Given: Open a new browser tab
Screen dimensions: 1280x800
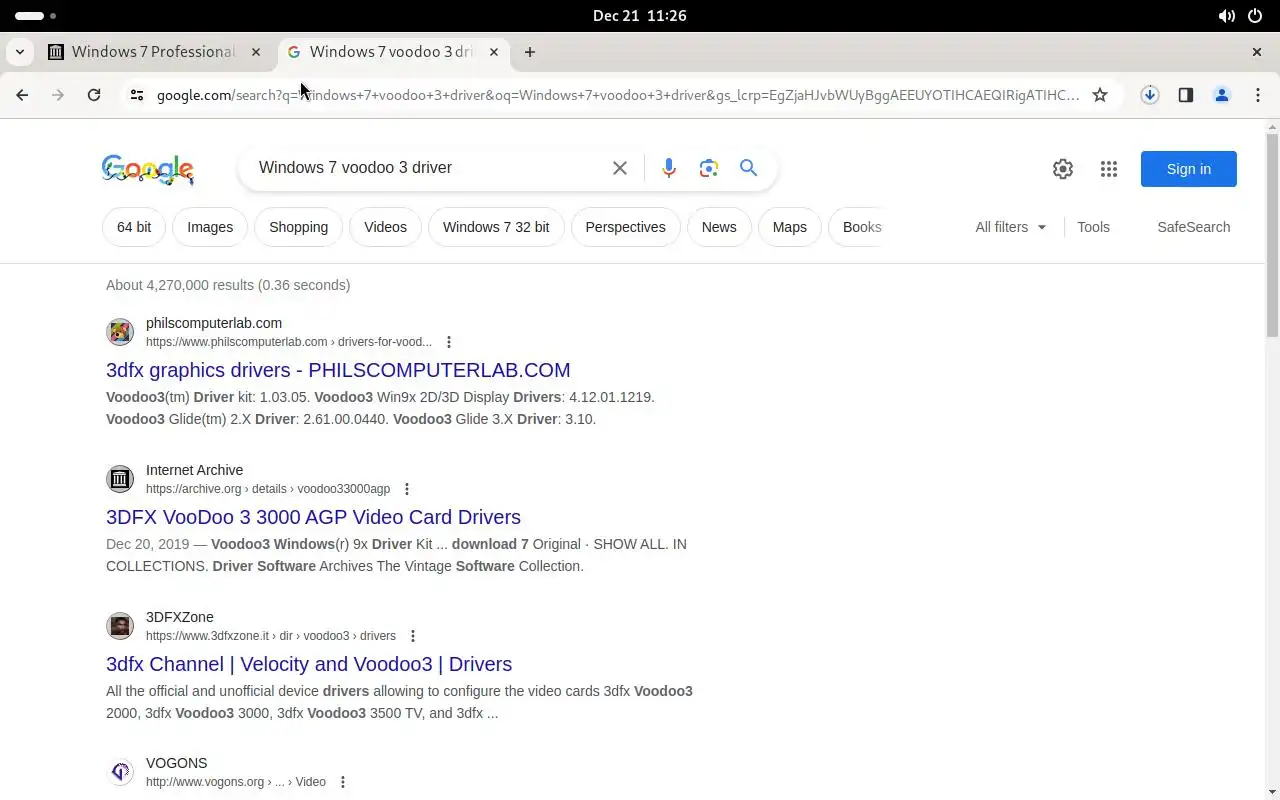Looking at the screenshot, I should pyautogui.click(x=530, y=52).
